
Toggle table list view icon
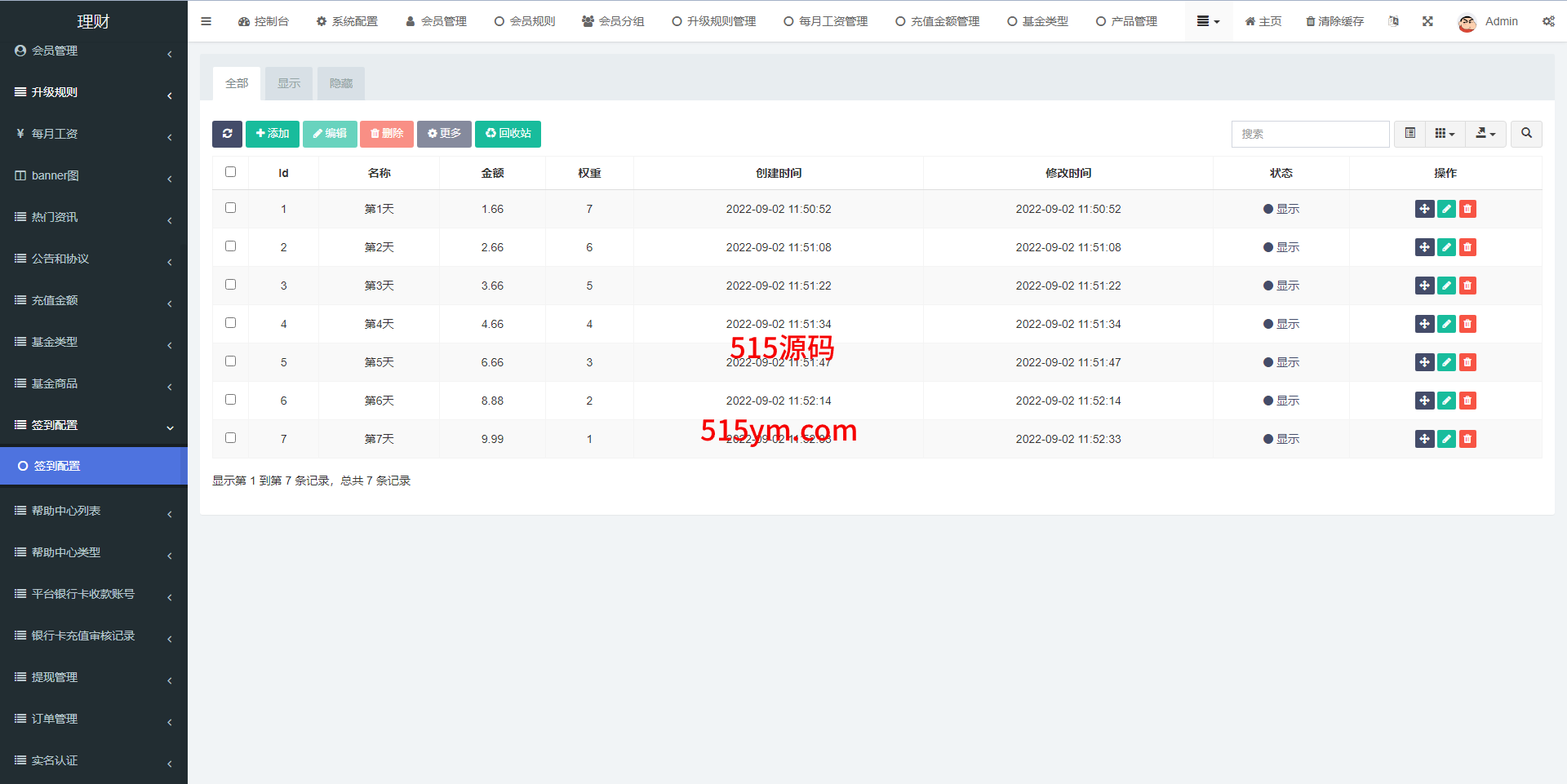click(1409, 134)
